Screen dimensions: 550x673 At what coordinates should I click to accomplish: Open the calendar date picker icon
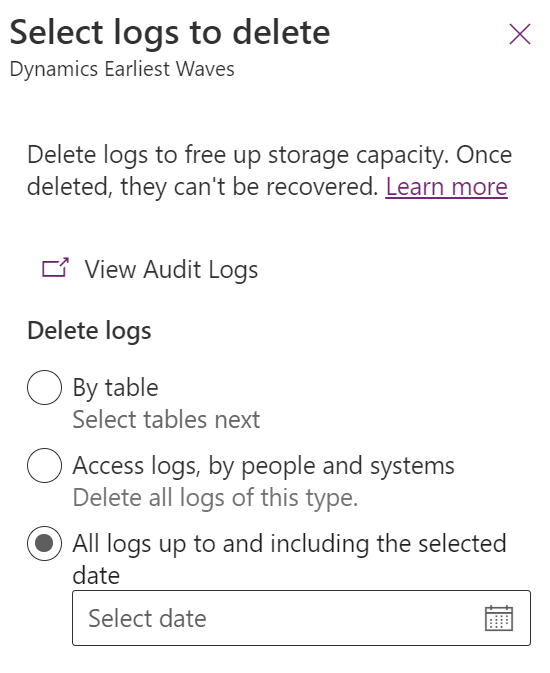498,618
